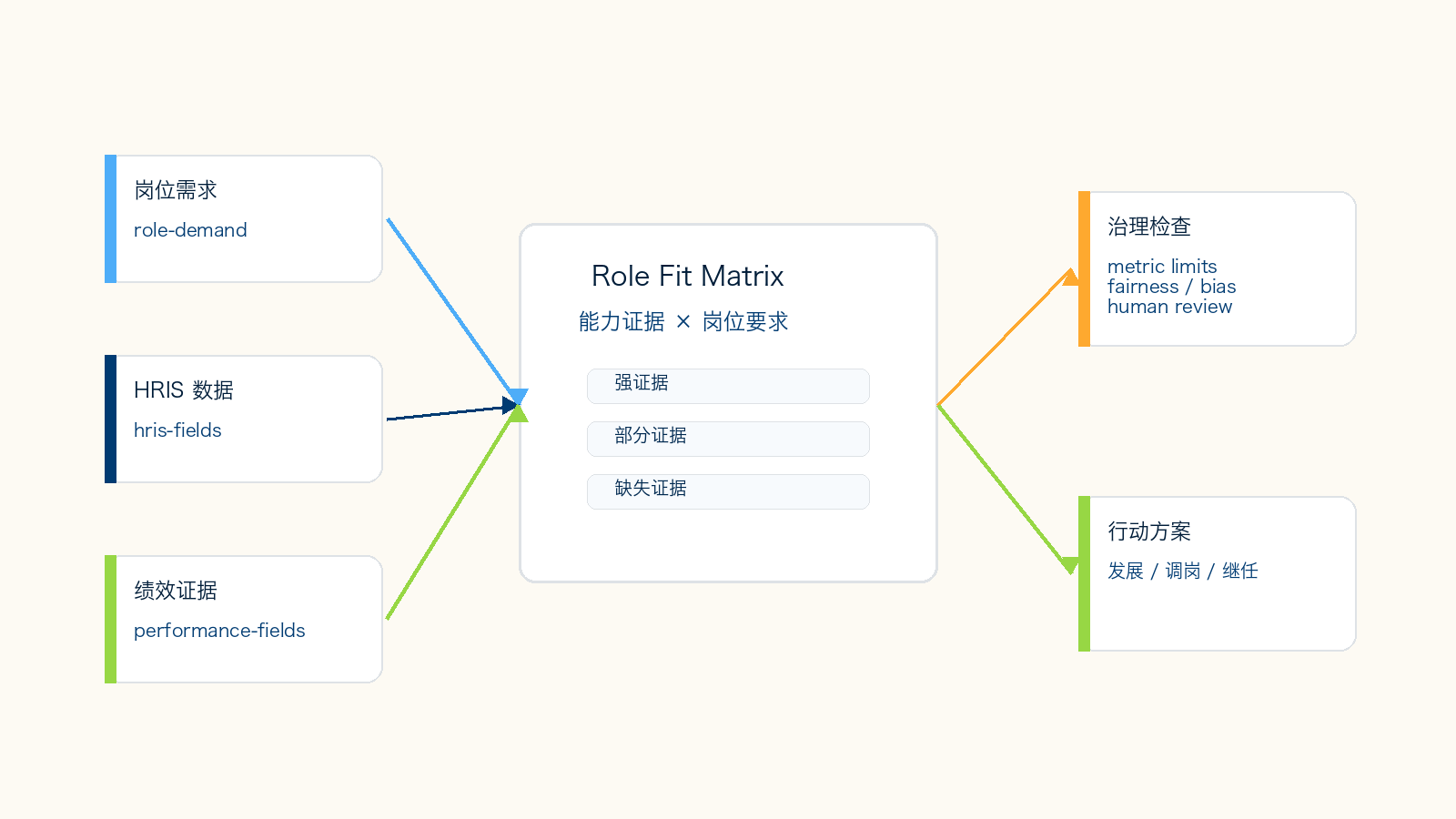
Task: Click the hris-fields label
Action: tap(177, 430)
